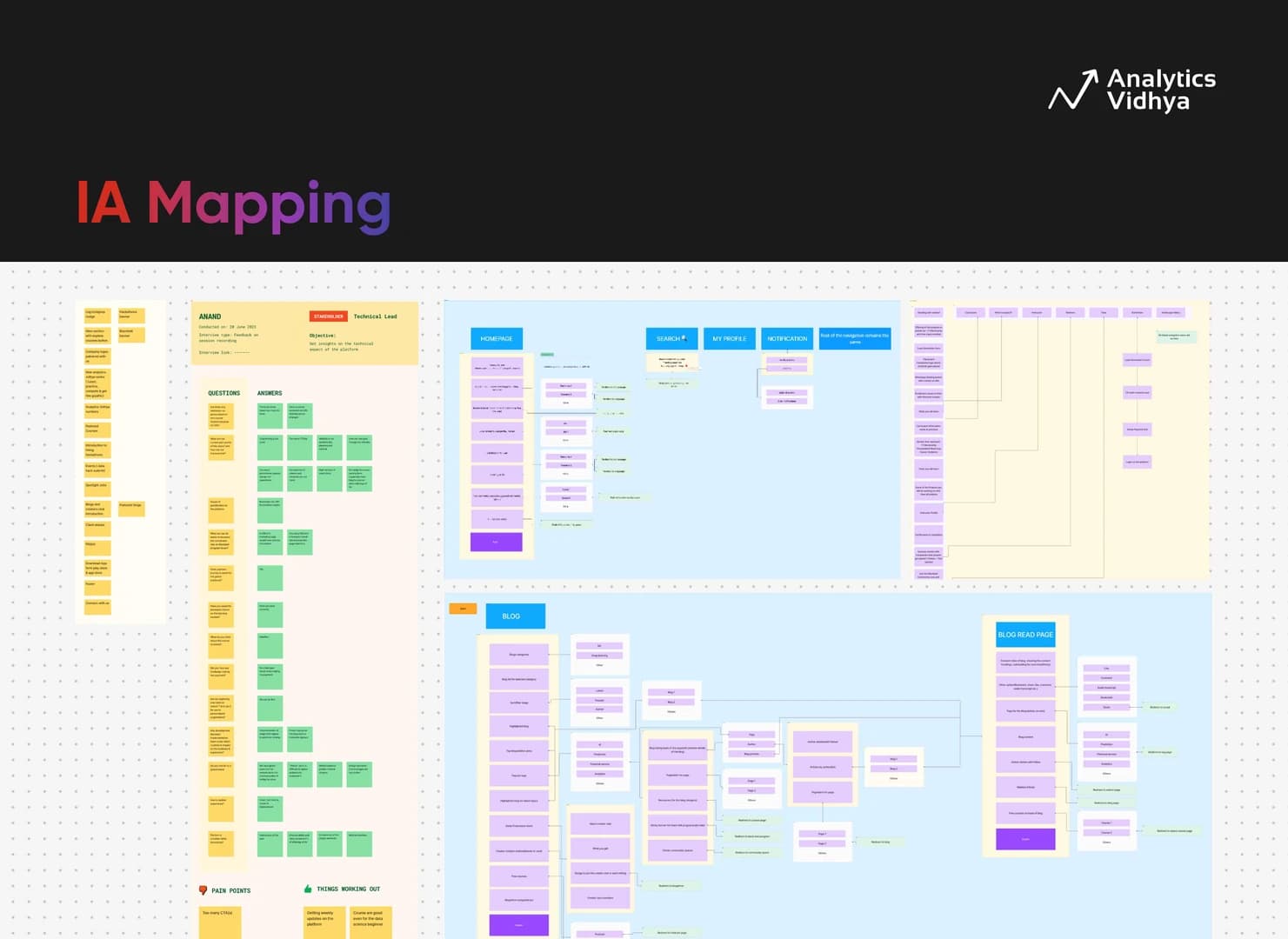Select the small orange tag beside the Blog header

click(x=463, y=609)
